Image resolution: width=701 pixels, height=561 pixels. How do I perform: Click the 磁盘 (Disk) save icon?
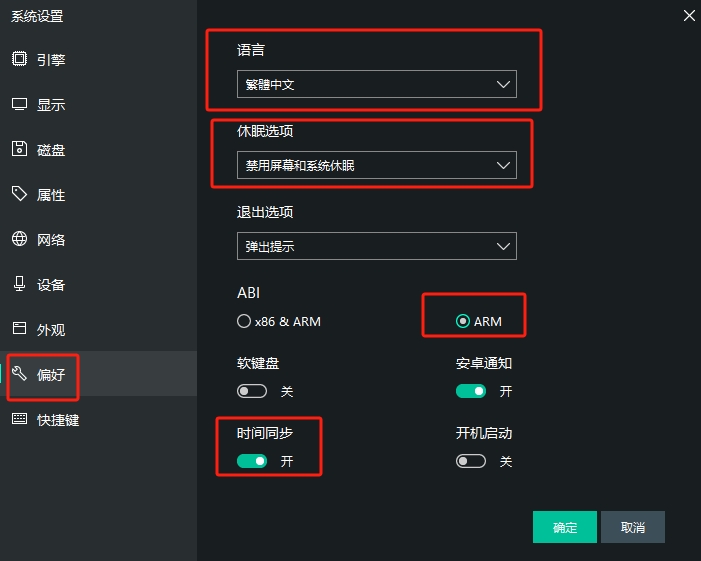click(19, 149)
